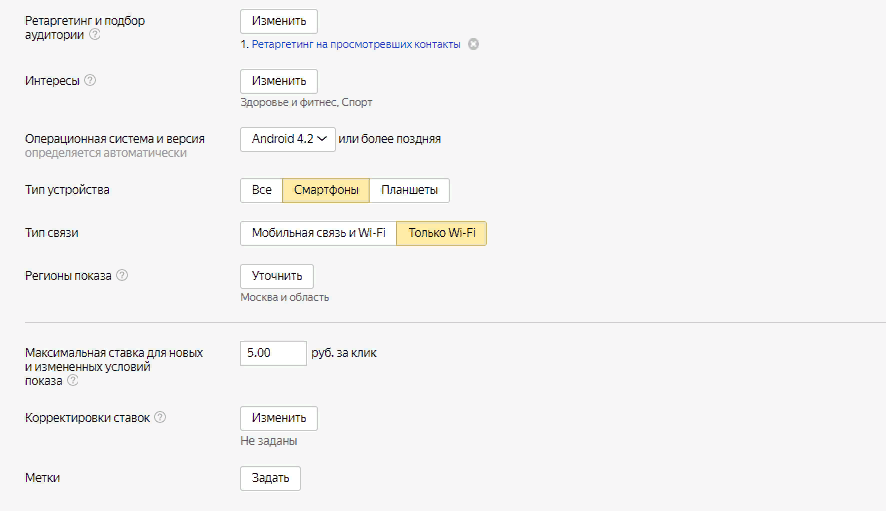Open help hint beside Корректировки ставок

[160, 418]
